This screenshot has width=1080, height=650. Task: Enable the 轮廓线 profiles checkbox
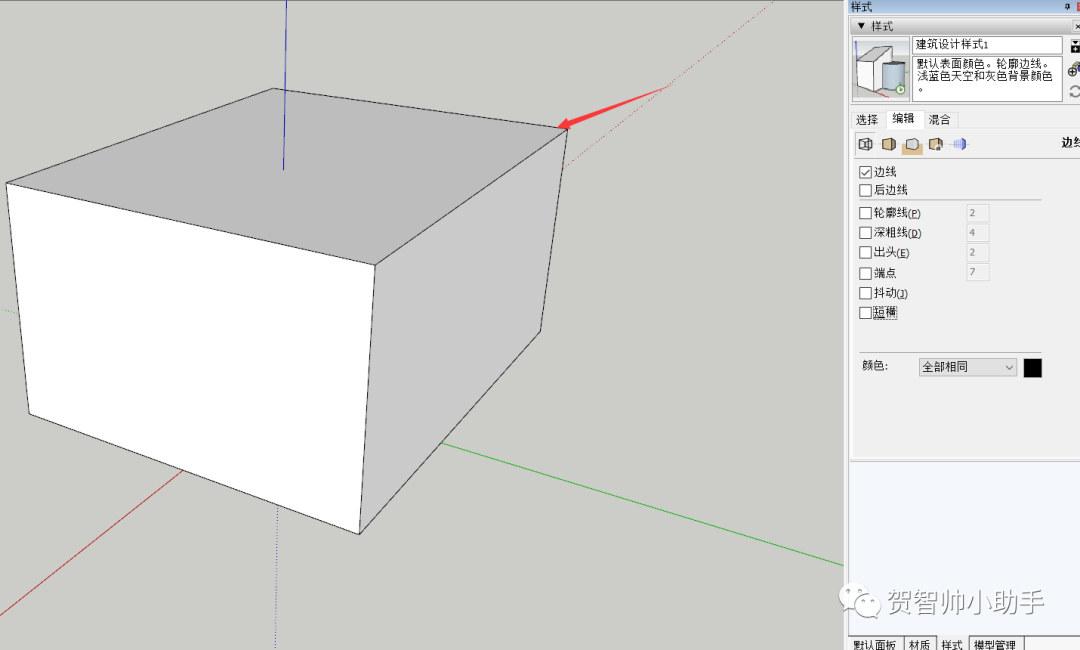click(865, 212)
